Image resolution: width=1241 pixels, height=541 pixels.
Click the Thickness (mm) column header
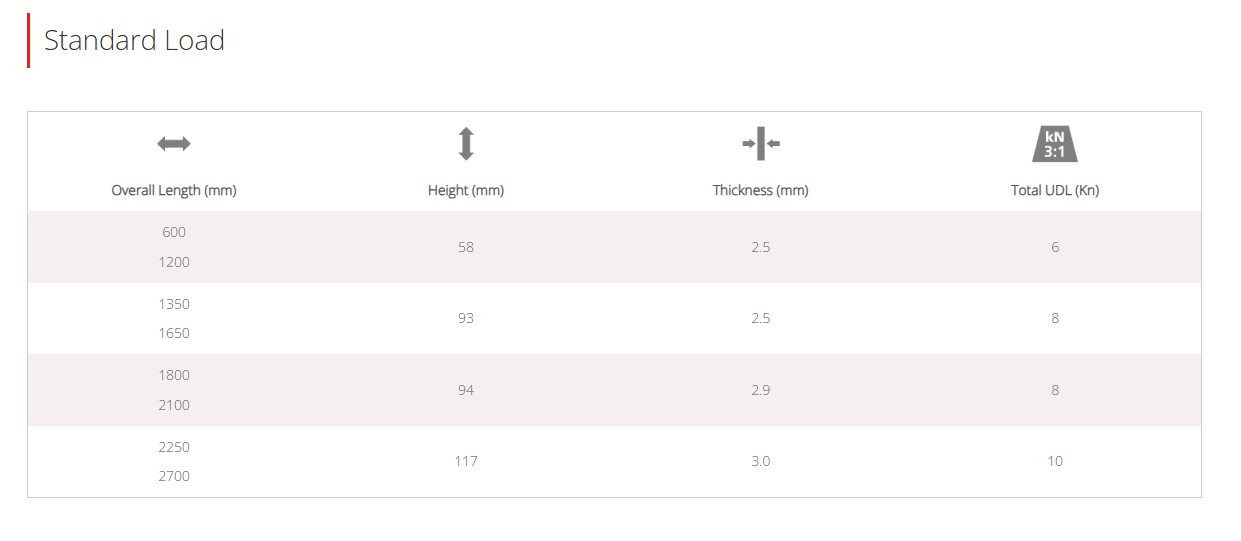click(761, 190)
